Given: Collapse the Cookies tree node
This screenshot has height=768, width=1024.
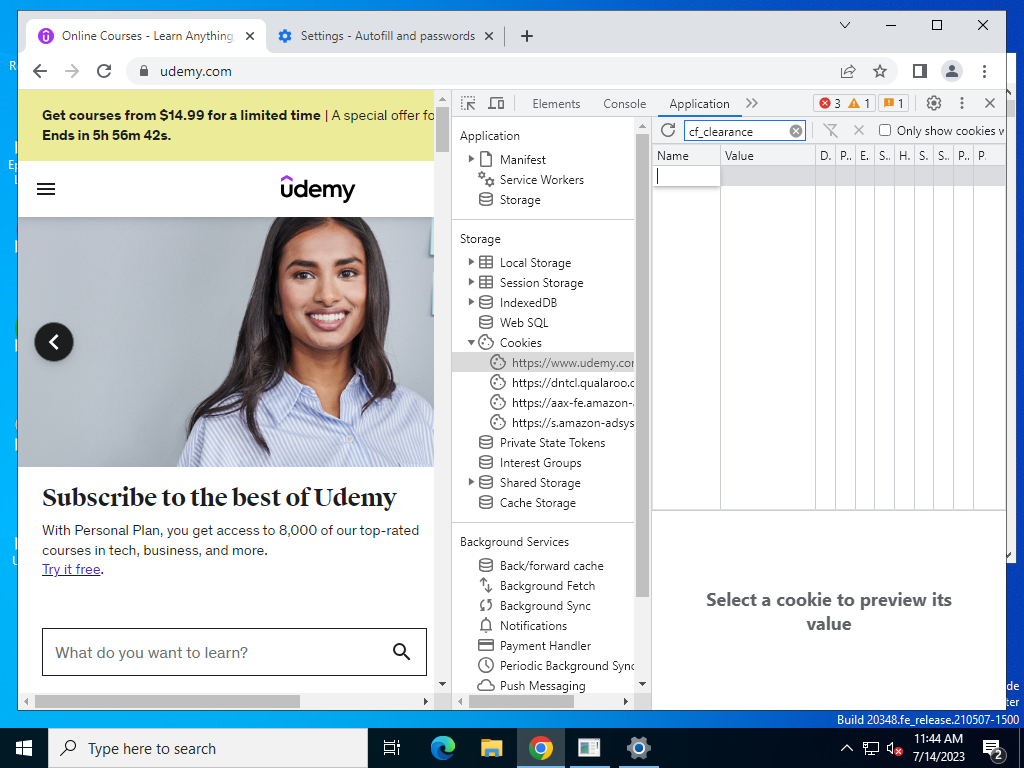Looking at the screenshot, I should 471,342.
